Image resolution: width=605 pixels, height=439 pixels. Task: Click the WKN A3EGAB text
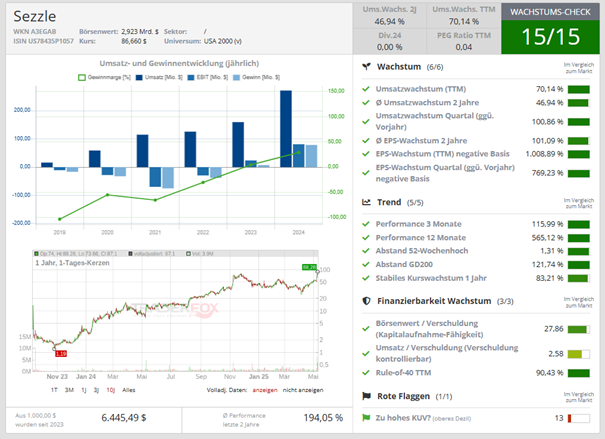pyautogui.click(x=35, y=32)
